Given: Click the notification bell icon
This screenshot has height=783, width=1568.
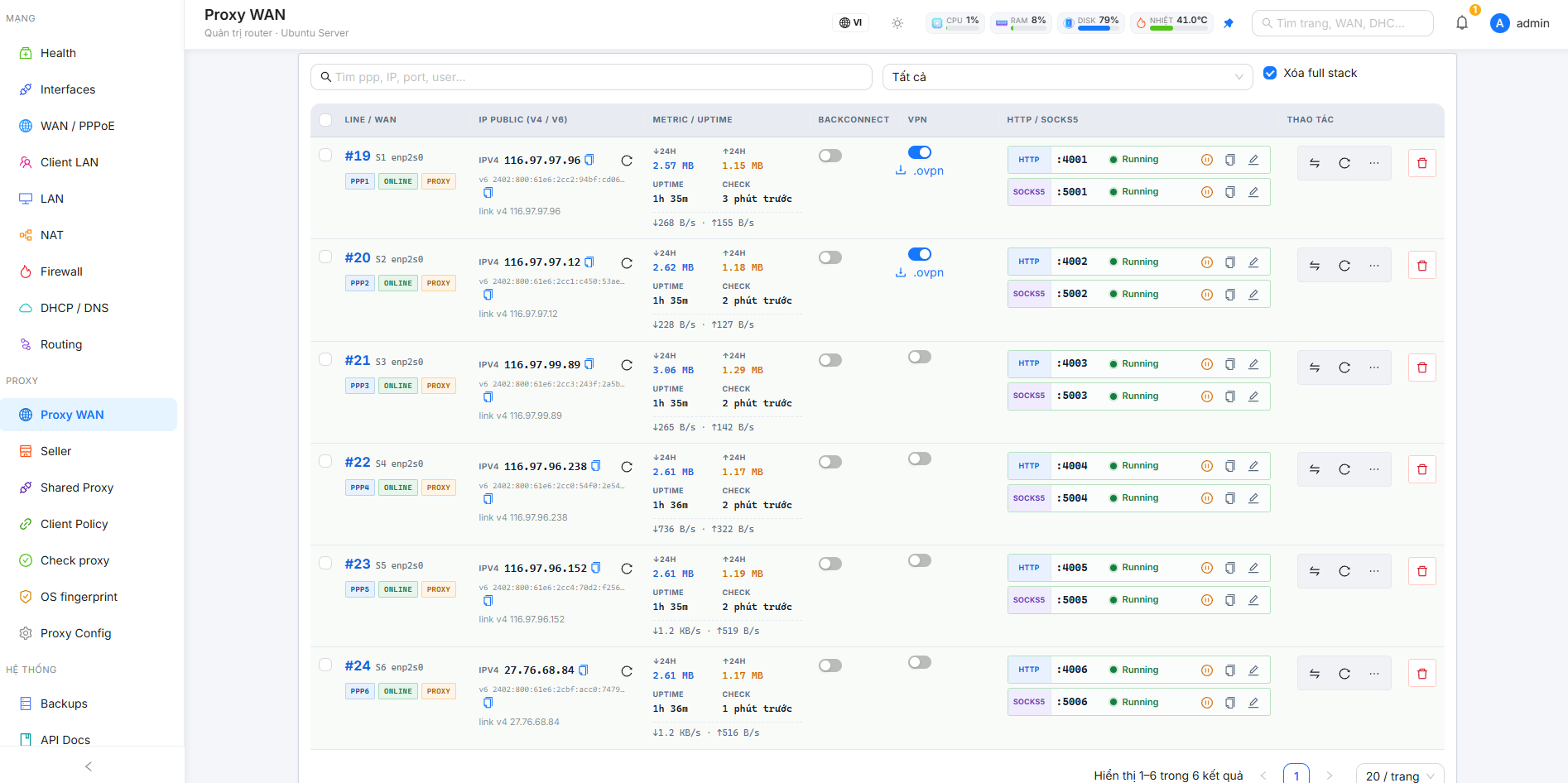Looking at the screenshot, I should [x=1461, y=23].
